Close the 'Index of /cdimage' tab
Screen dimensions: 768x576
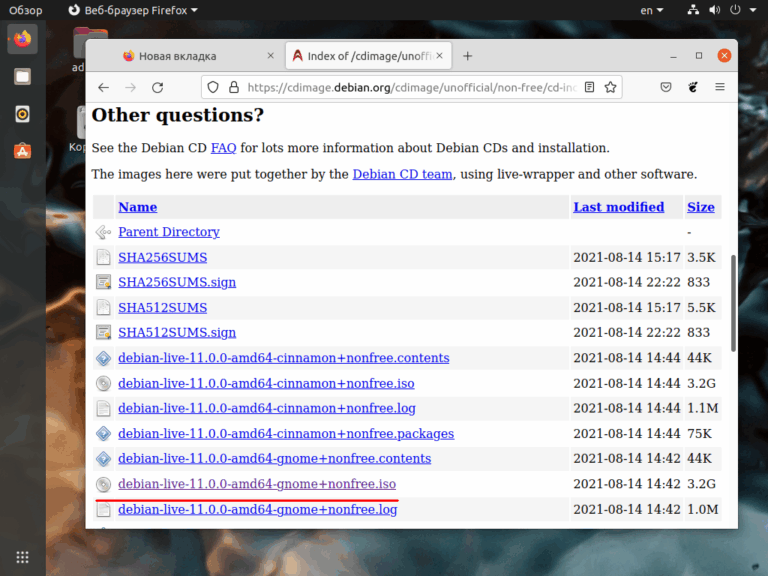[x=439, y=56]
